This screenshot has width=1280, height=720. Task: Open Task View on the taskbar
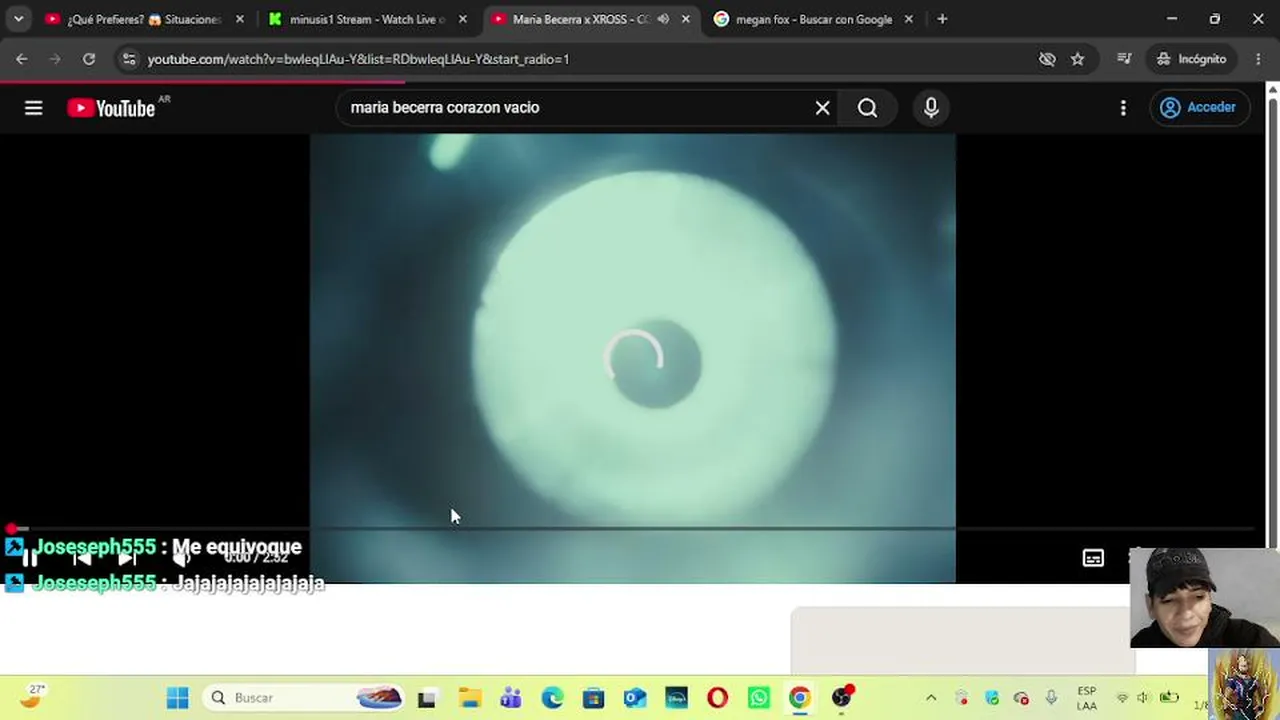coord(427,698)
